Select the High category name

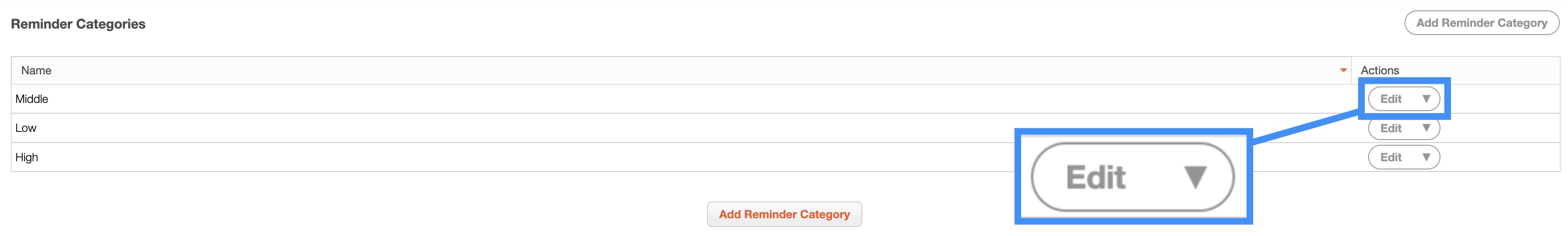point(27,157)
